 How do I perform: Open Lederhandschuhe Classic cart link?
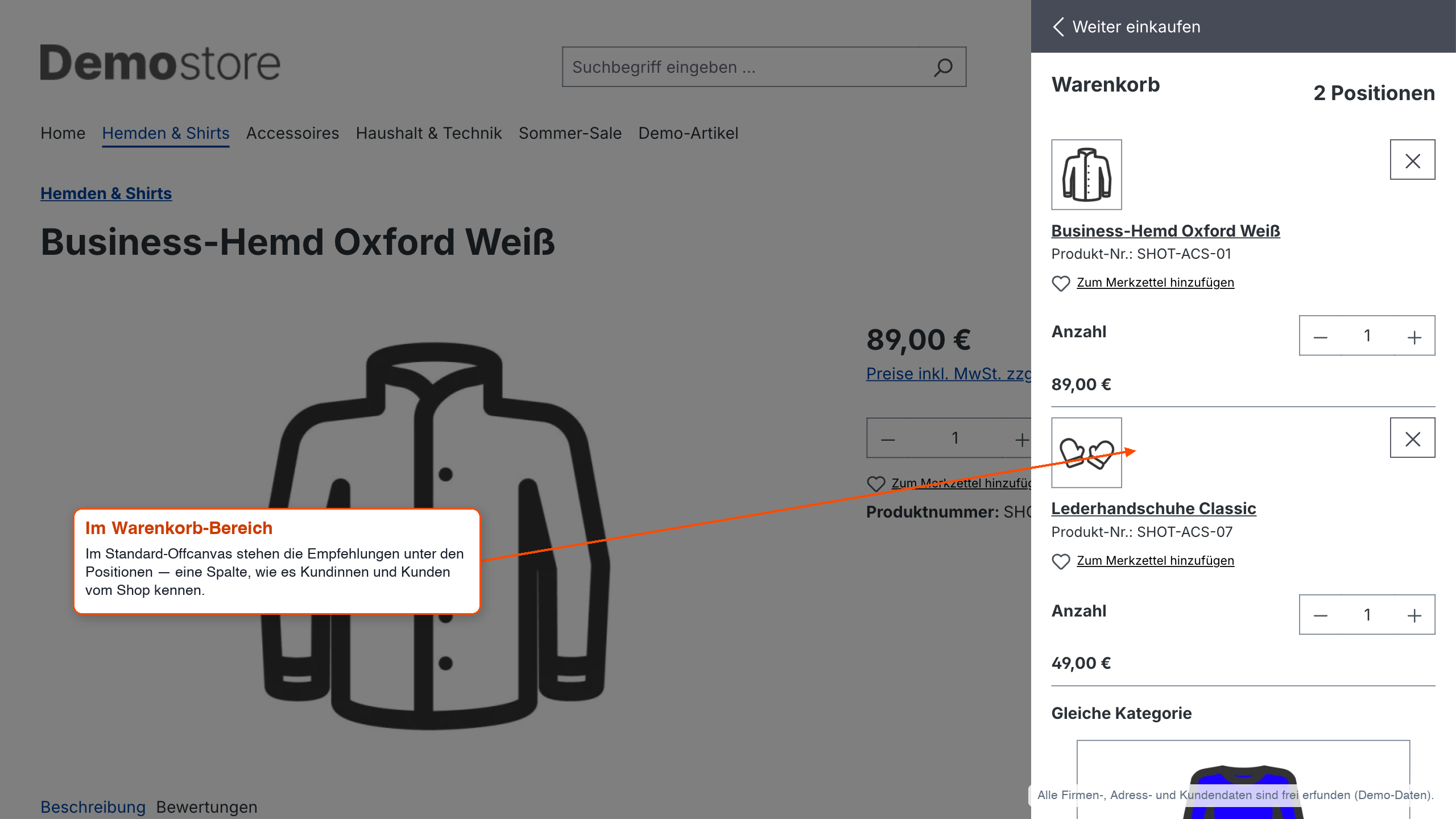pyautogui.click(x=1153, y=508)
